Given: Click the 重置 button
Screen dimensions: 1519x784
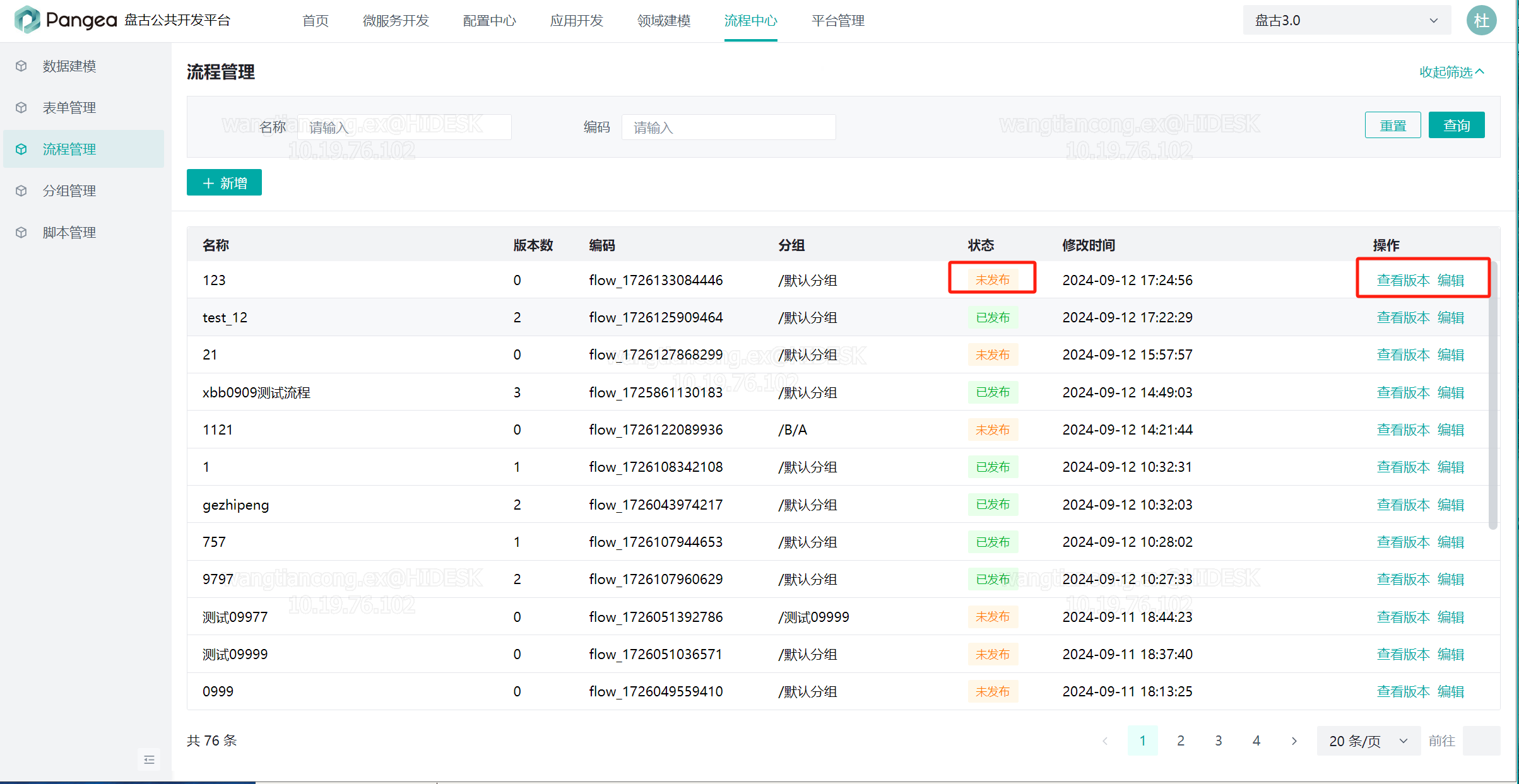Looking at the screenshot, I should (1393, 125).
